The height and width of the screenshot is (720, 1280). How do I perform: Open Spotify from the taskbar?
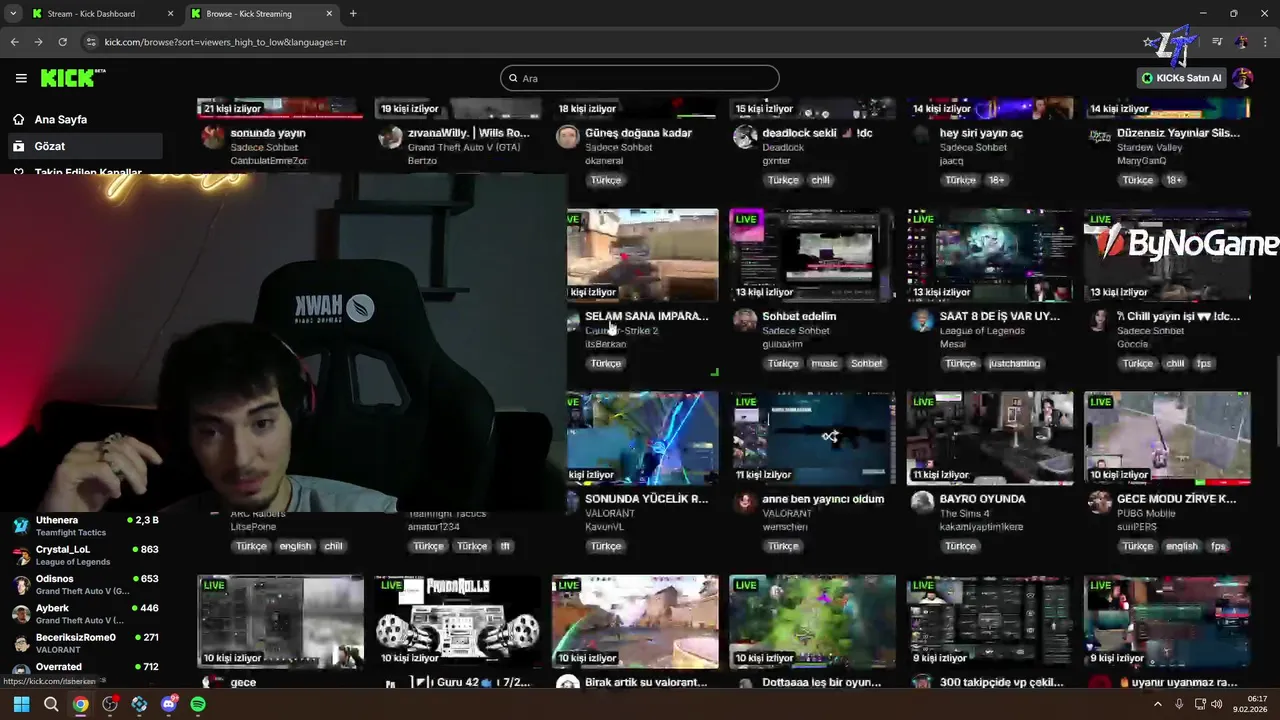click(198, 704)
